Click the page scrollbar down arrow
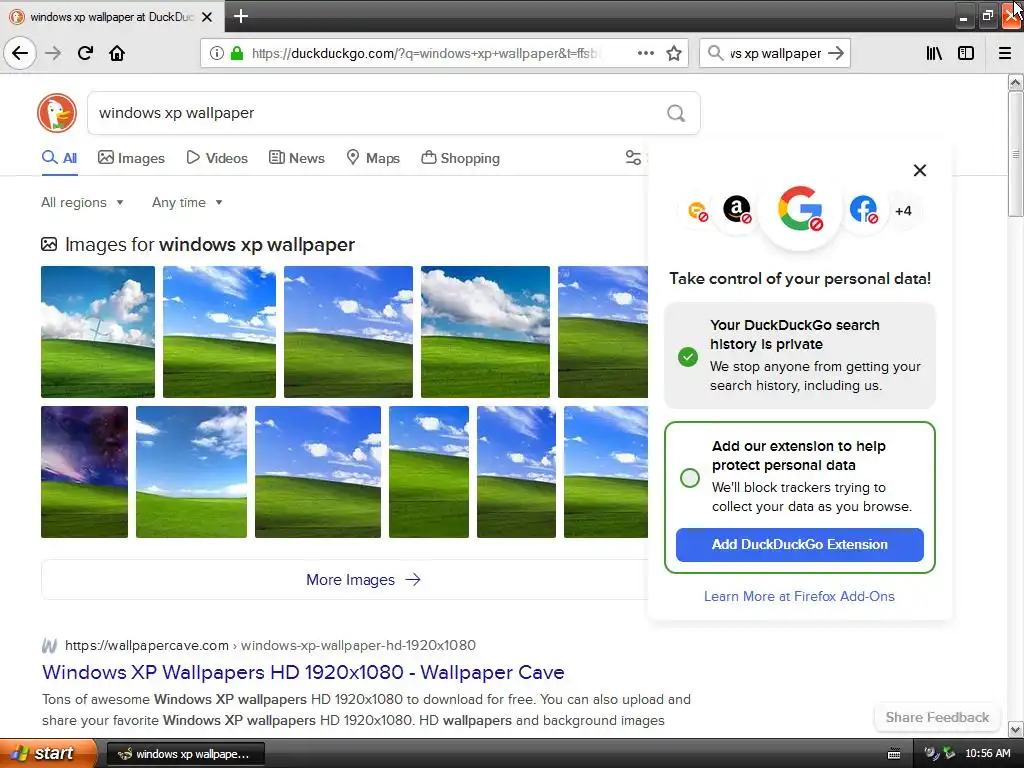The width and height of the screenshot is (1024, 768). pyautogui.click(x=1015, y=729)
